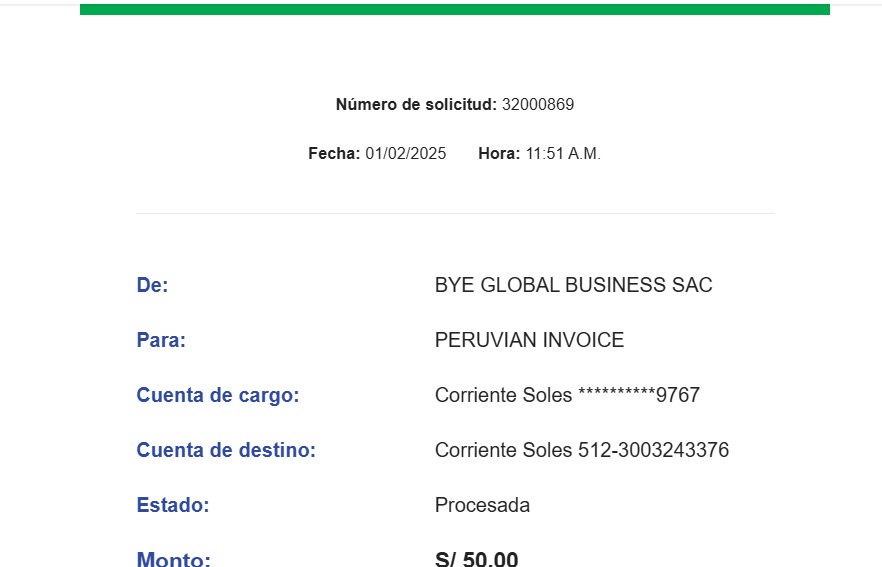Image resolution: width=882 pixels, height=567 pixels.
Task: Click the "Número de solicitud" label
Action: [x=416, y=105]
